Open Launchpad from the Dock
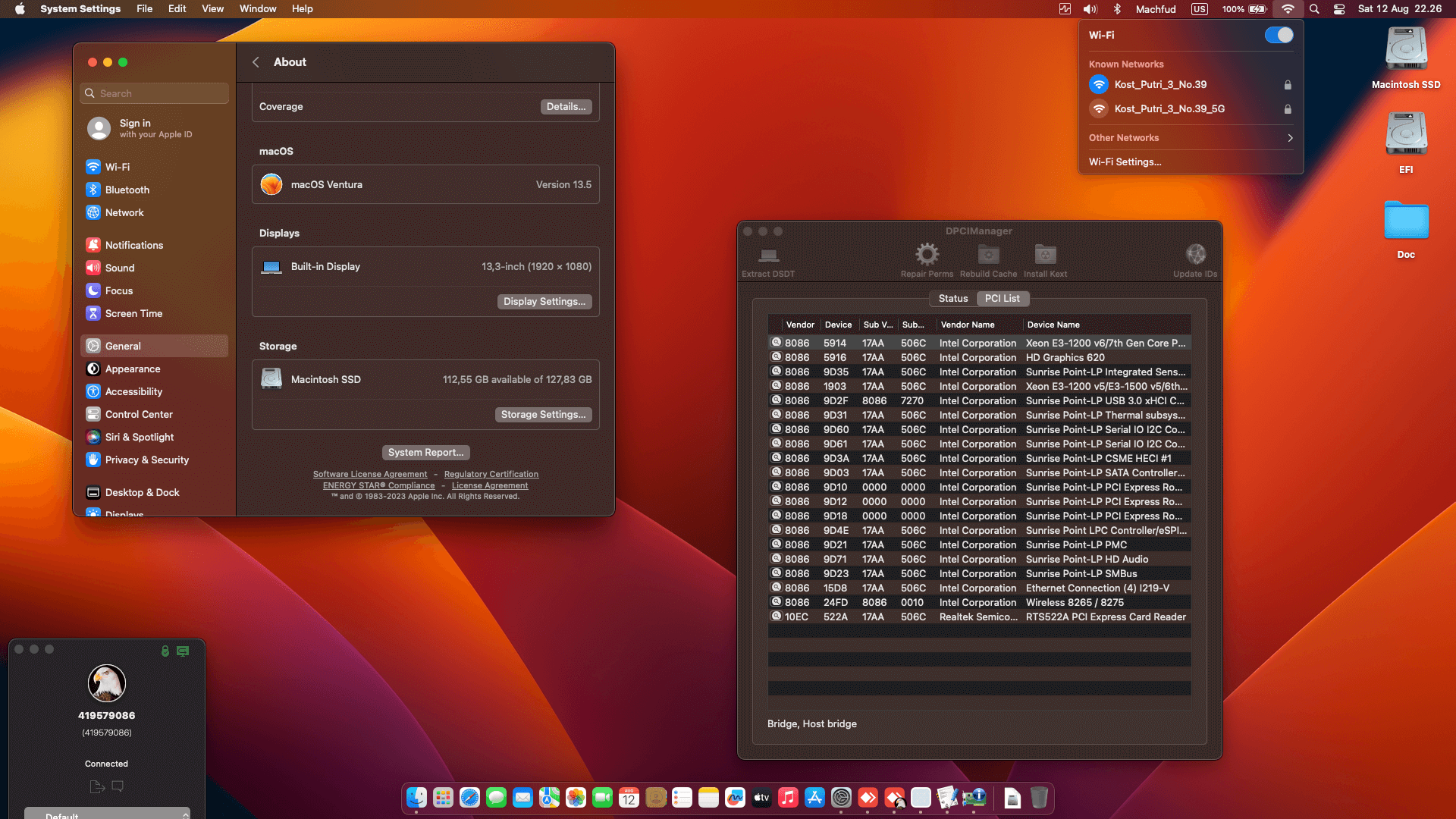This screenshot has width=1456, height=819. coord(443,798)
